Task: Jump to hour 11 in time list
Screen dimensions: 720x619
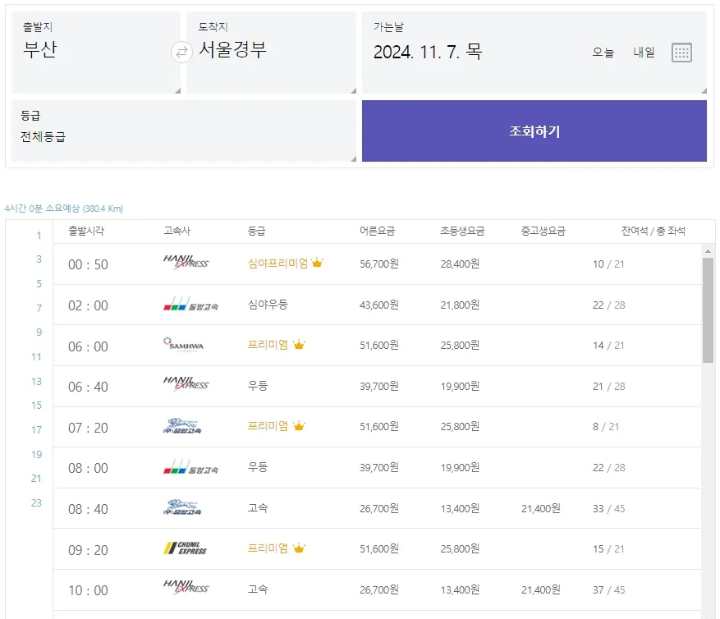Action: point(37,357)
